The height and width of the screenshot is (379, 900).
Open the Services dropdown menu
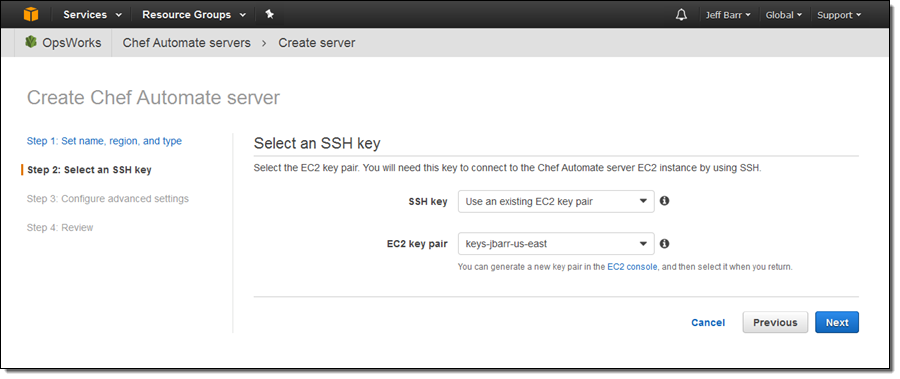pyautogui.click(x=92, y=15)
